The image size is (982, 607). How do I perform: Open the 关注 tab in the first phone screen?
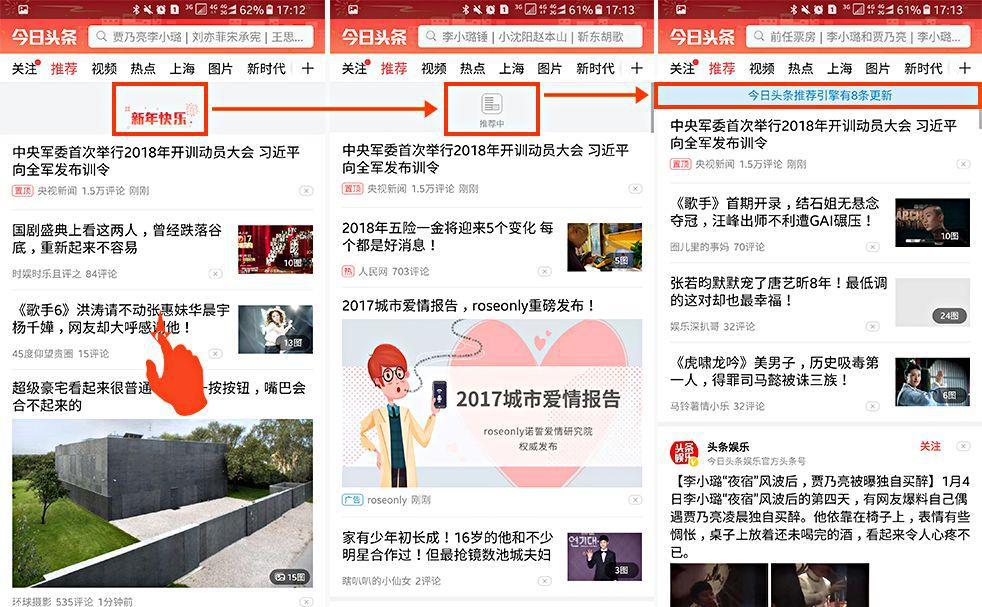pos(24,68)
